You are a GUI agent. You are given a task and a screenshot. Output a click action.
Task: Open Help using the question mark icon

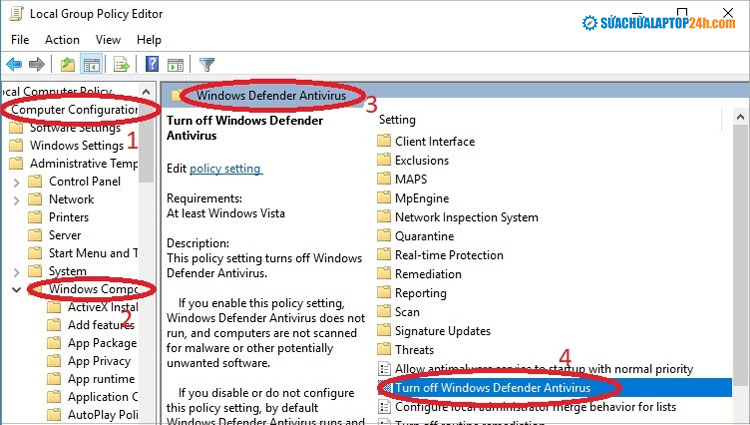pos(152,65)
